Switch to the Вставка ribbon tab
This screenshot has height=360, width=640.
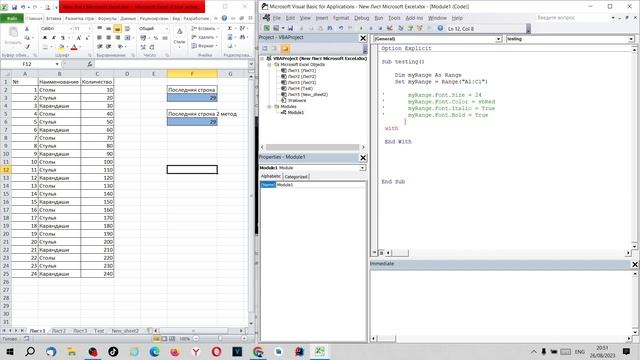click(53, 18)
